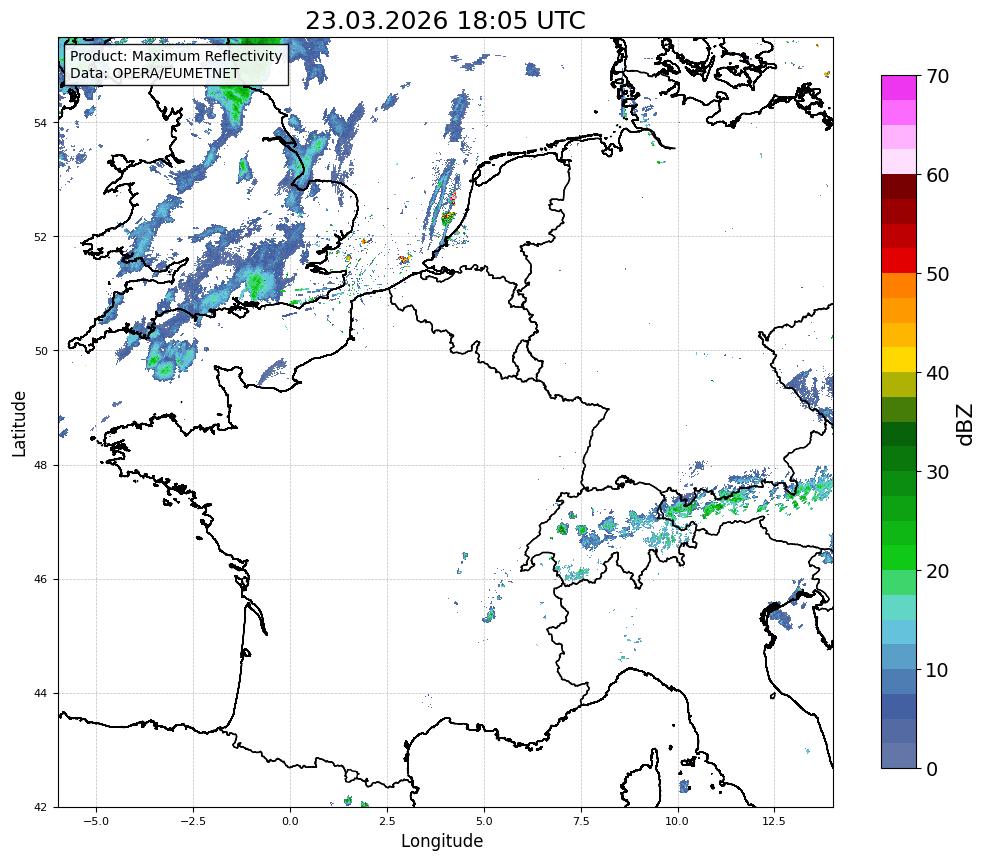Click colorbar tick label '40'
Screen dimensions: 985x860
pyautogui.click(x=937, y=373)
